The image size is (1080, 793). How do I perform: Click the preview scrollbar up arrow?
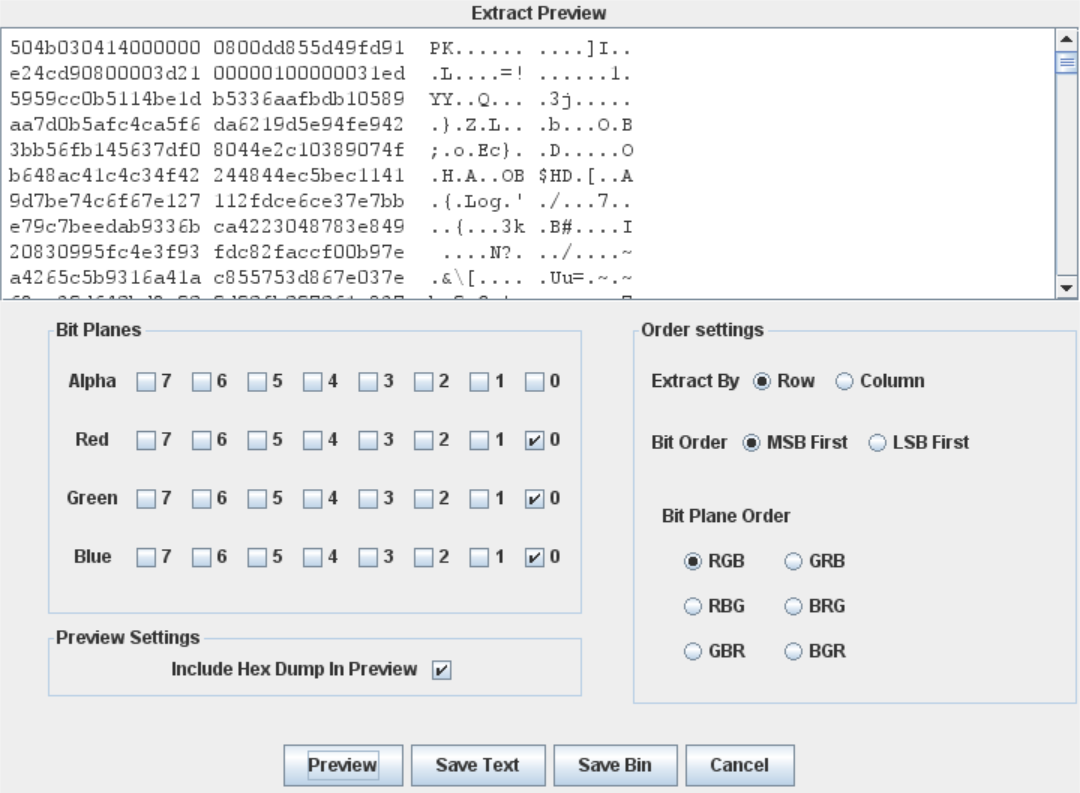pyautogui.click(x=1066, y=39)
